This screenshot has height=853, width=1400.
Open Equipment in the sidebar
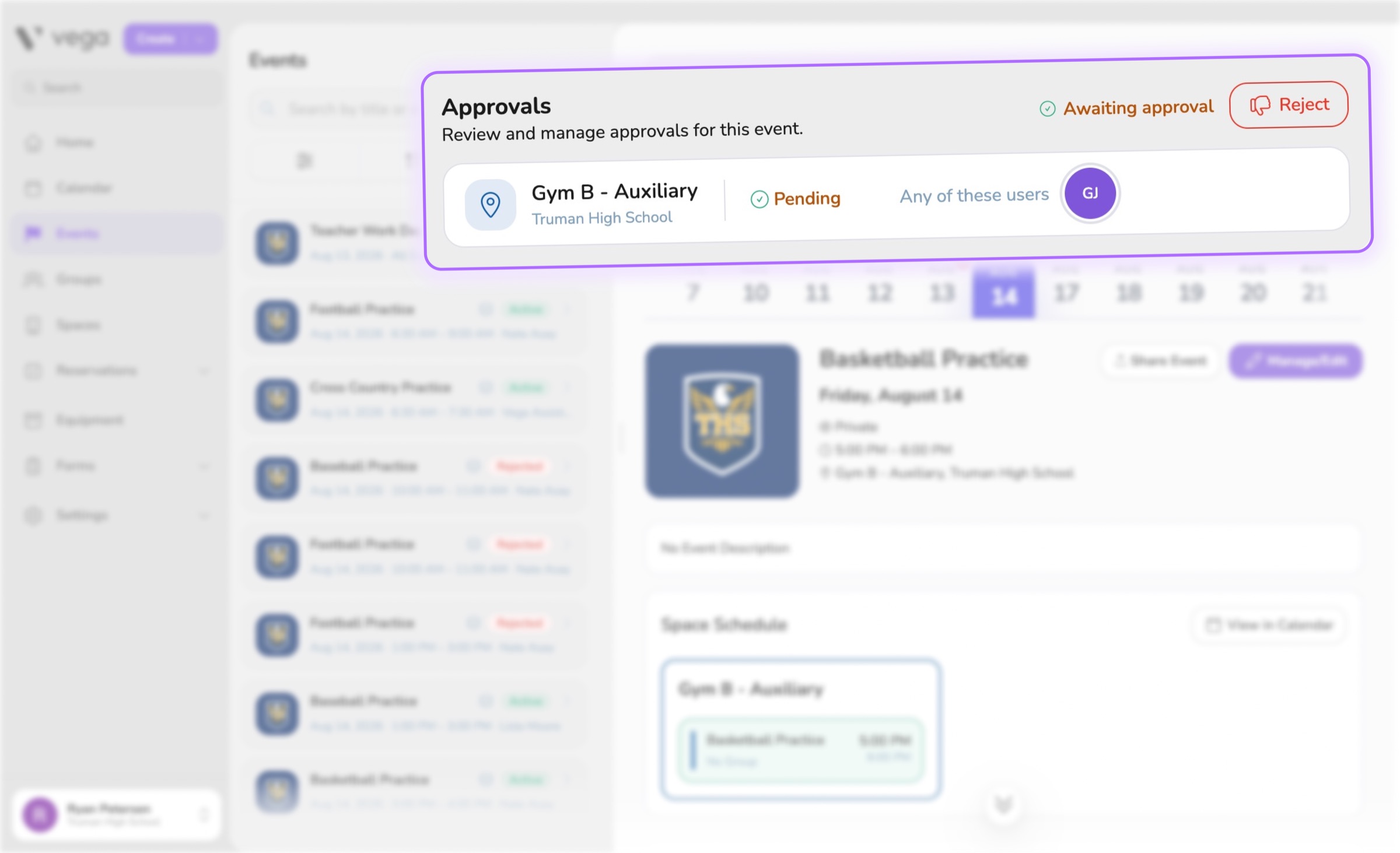coord(117,420)
